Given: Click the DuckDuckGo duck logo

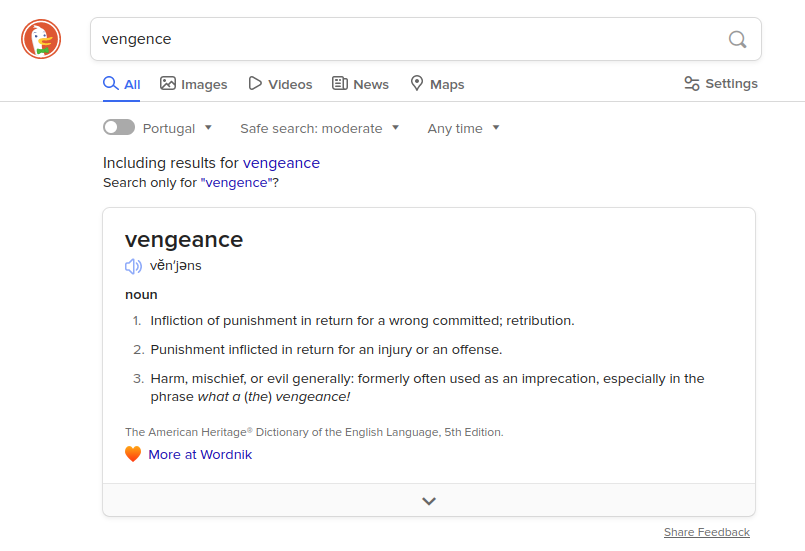Looking at the screenshot, I should [x=41, y=39].
